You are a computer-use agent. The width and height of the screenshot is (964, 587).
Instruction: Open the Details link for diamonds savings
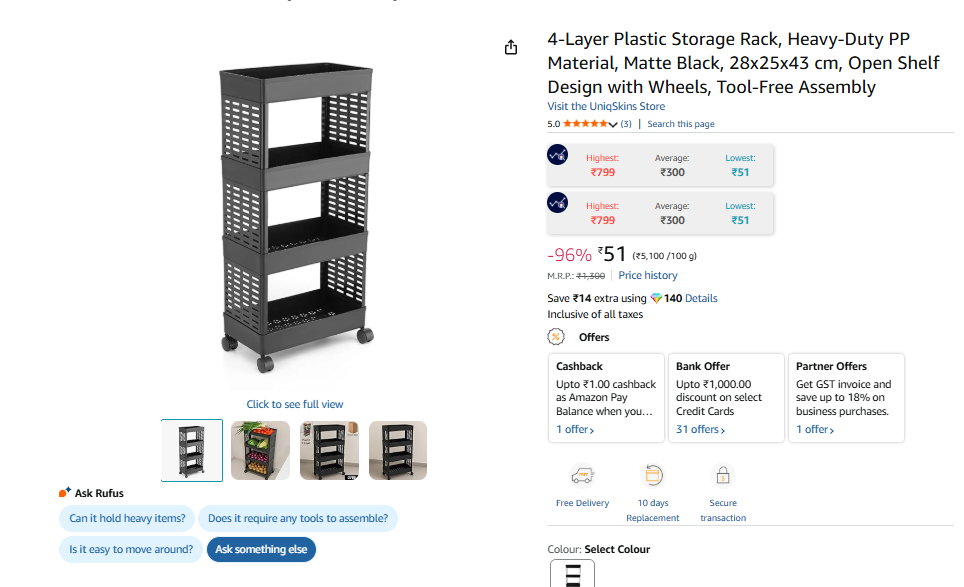click(701, 298)
